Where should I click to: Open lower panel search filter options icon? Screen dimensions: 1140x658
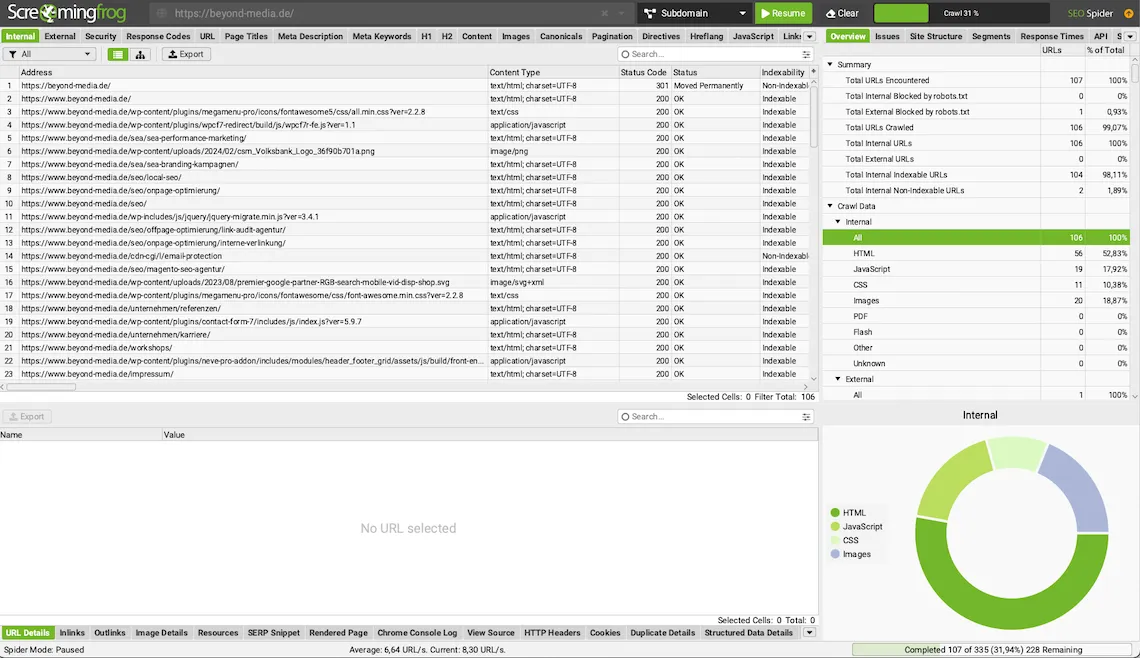(806, 417)
